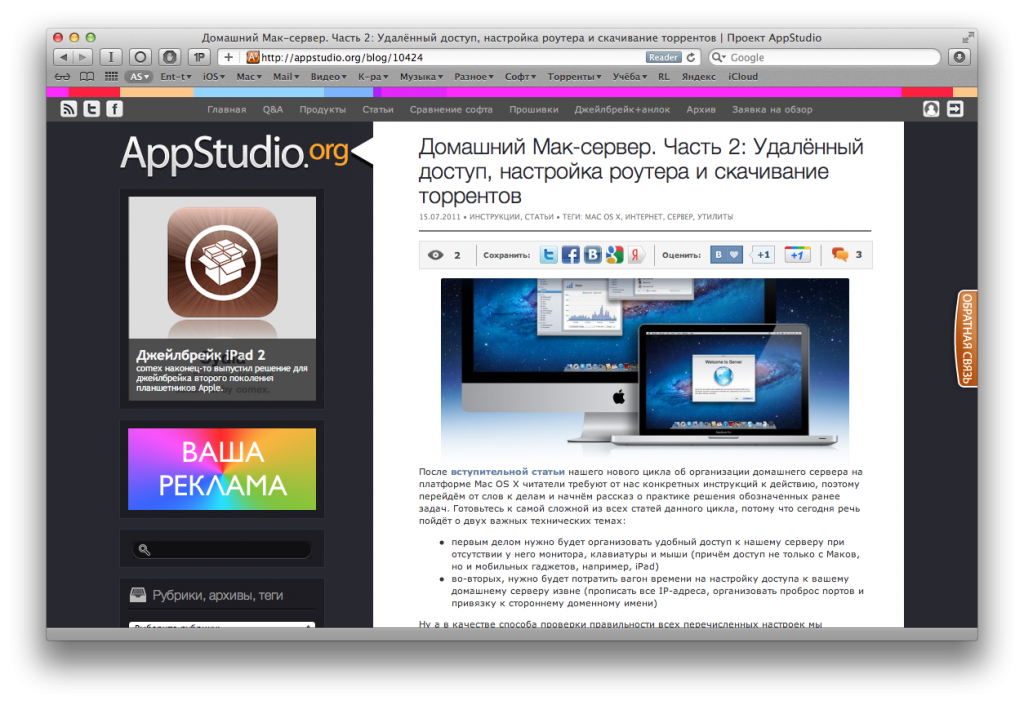Share article to VKontakte in Сохранить row
1024x705 pixels.
[592, 255]
